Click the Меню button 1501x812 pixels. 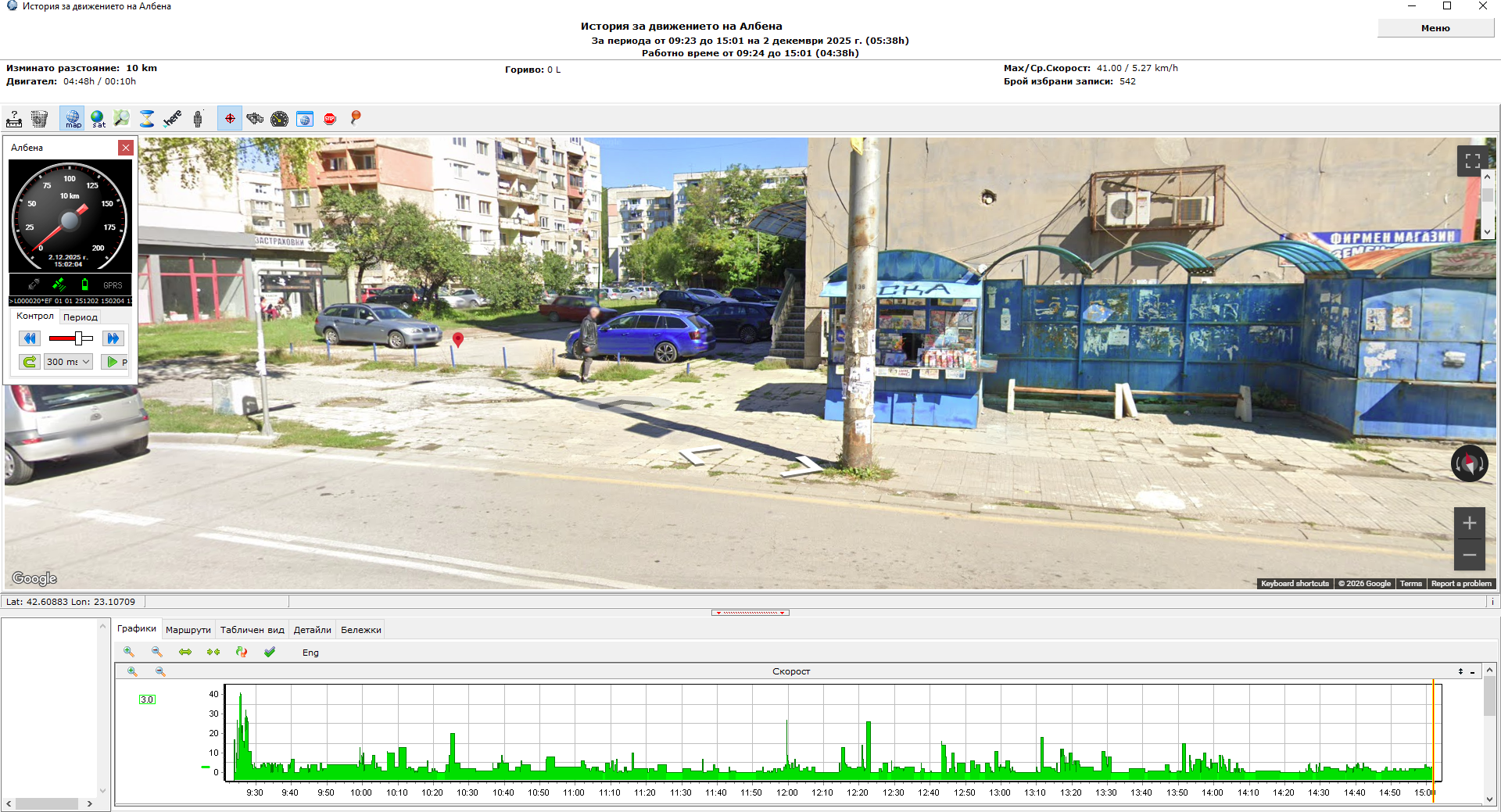1435,28
